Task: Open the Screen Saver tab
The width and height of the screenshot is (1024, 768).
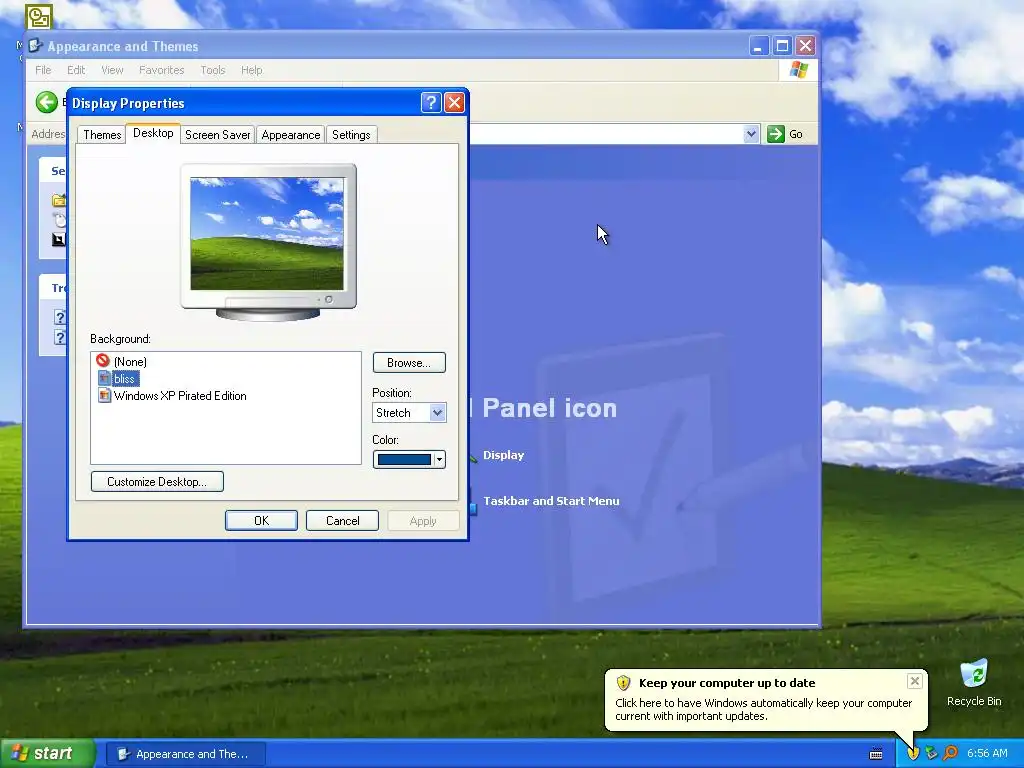Action: pos(217,135)
